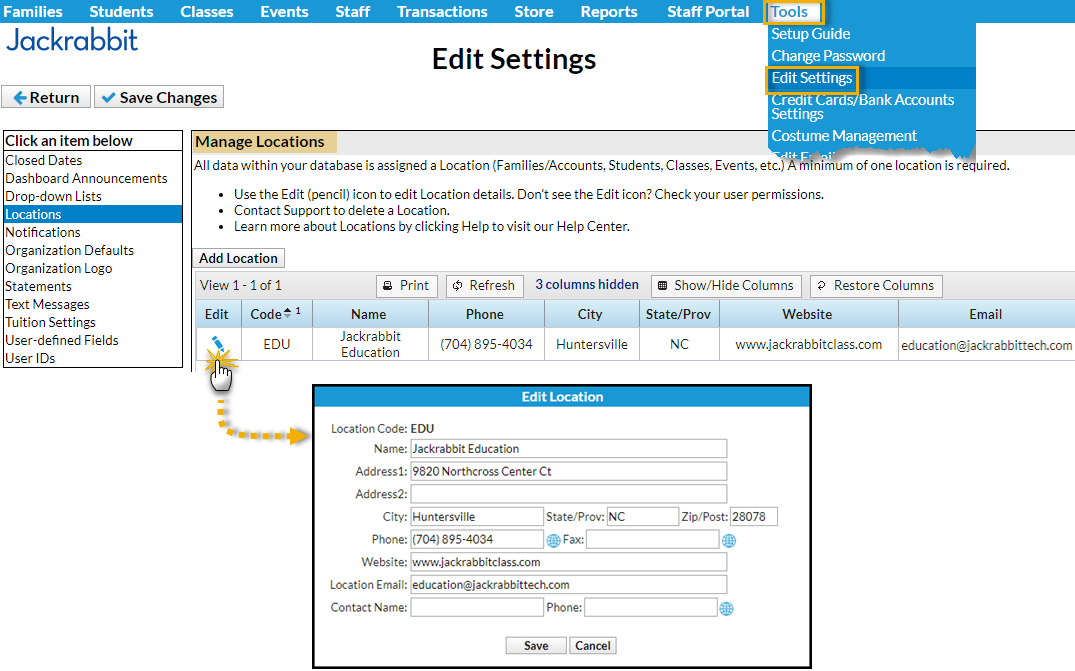1075x671 pixels.
Task: Click the Address1 input field
Action: tap(568, 472)
